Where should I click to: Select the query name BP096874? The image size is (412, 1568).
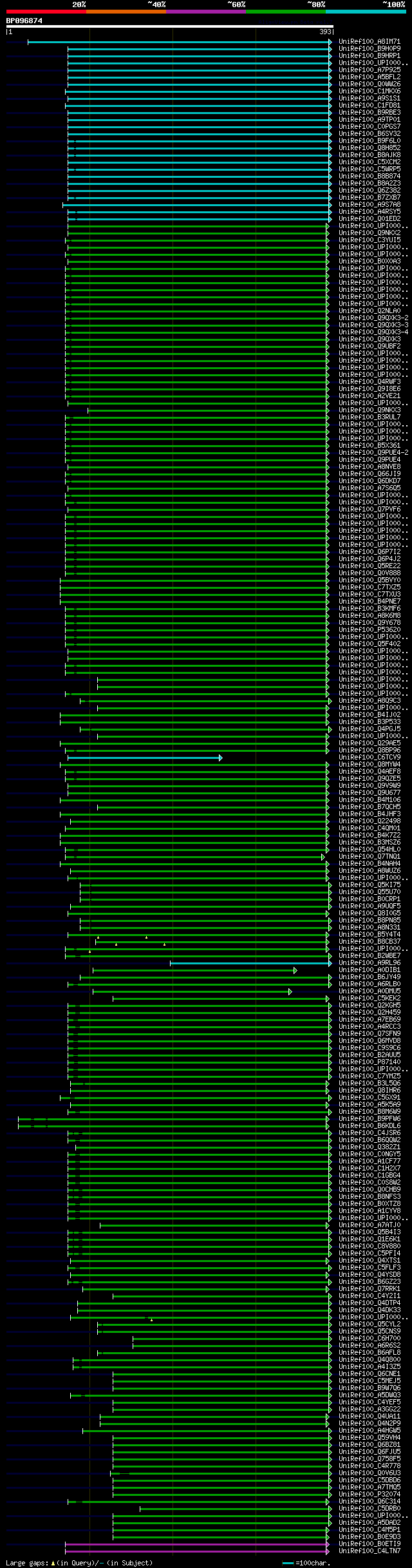pyautogui.click(x=24, y=21)
